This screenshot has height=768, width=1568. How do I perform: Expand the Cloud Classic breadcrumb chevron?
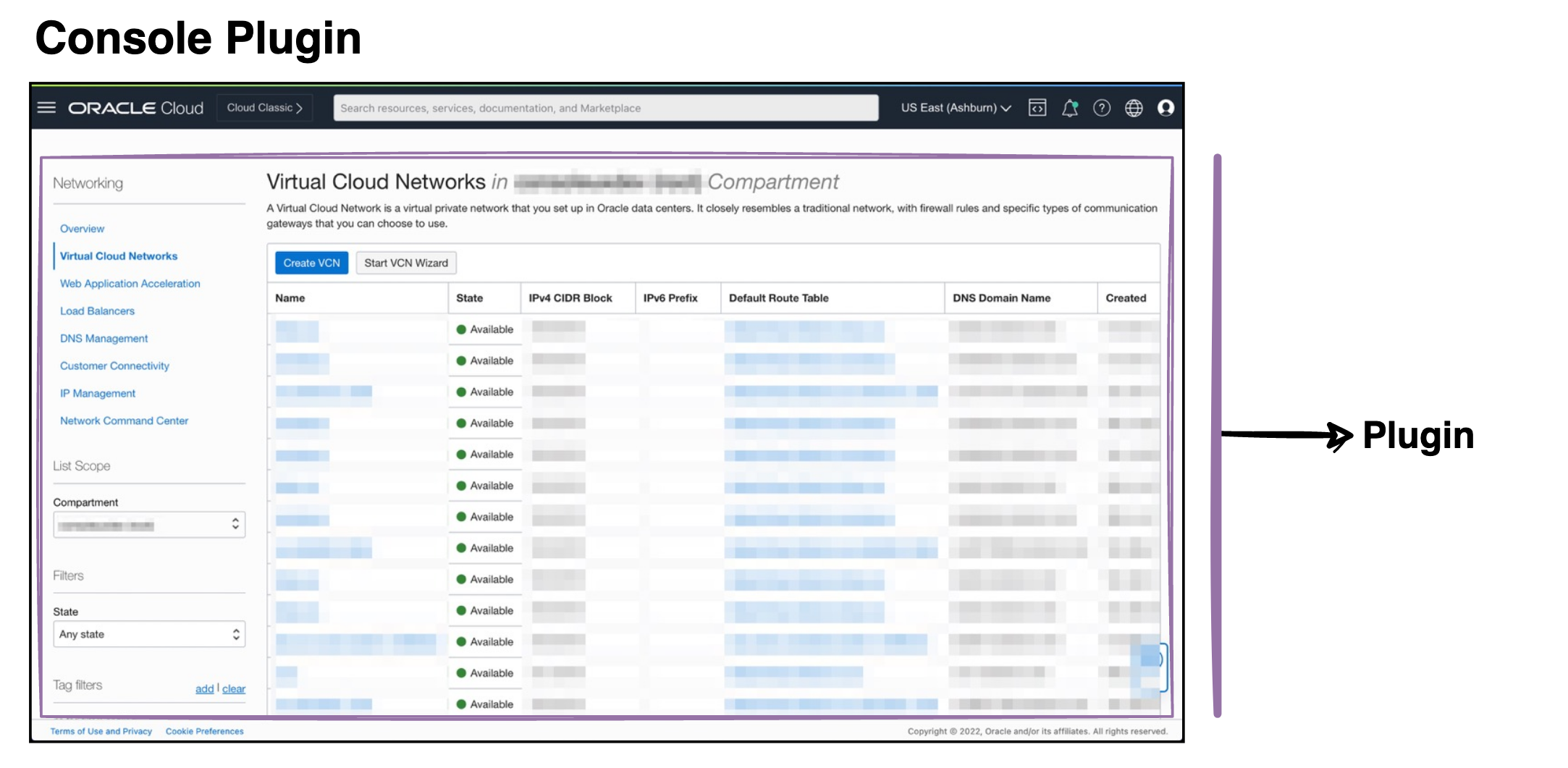pyautogui.click(x=299, y=106)
